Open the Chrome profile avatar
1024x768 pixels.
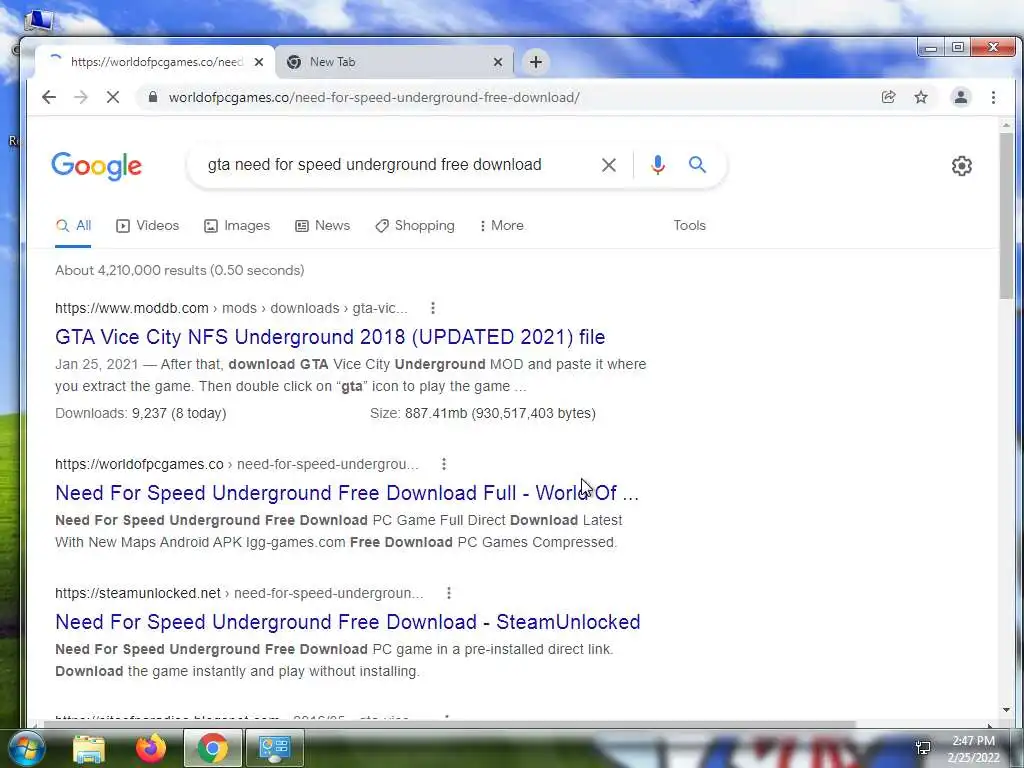961,97
